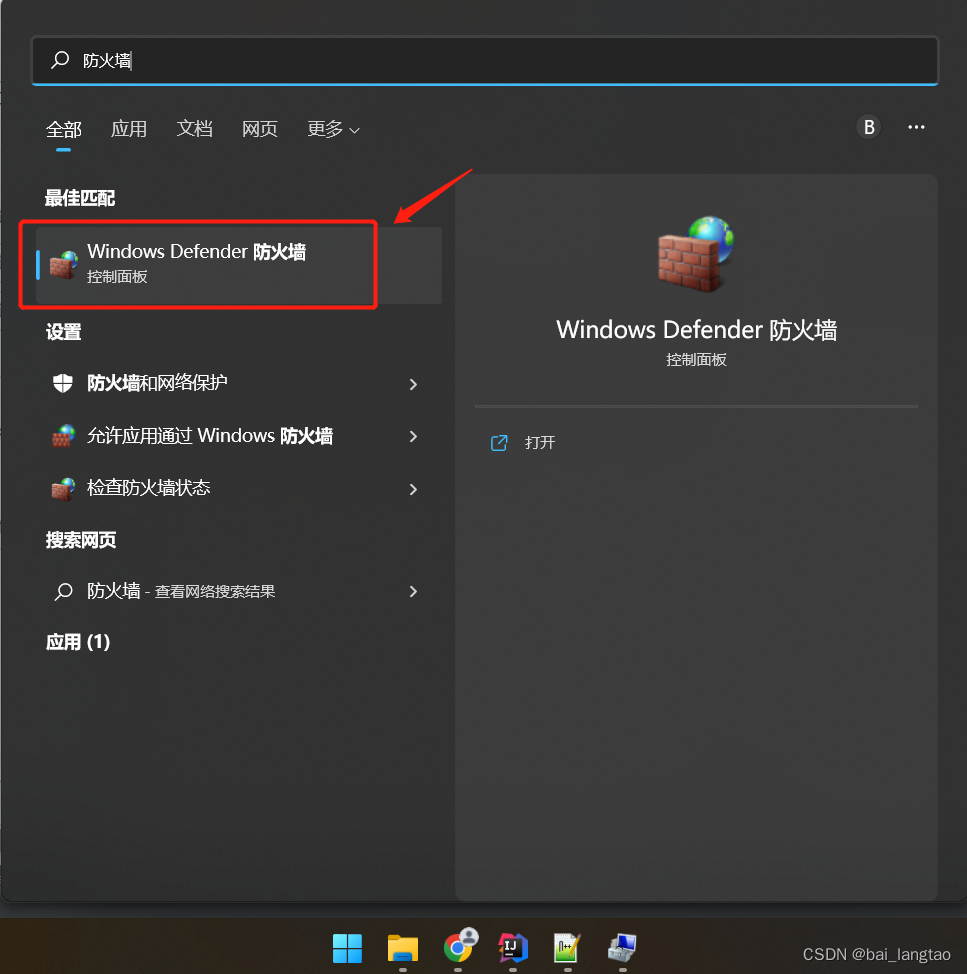967x974 pixels.
Task: Open the Windows Start button
Action: [x=347, y=949]
